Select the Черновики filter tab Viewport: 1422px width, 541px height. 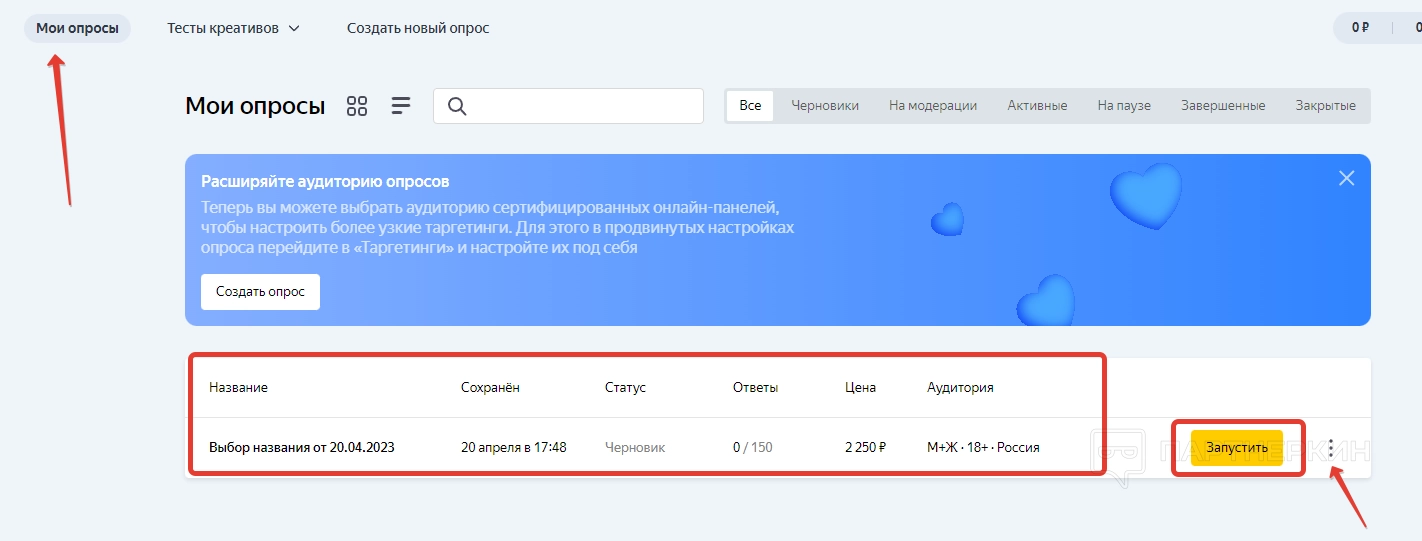pyautogui.click(x=825, y=105)
